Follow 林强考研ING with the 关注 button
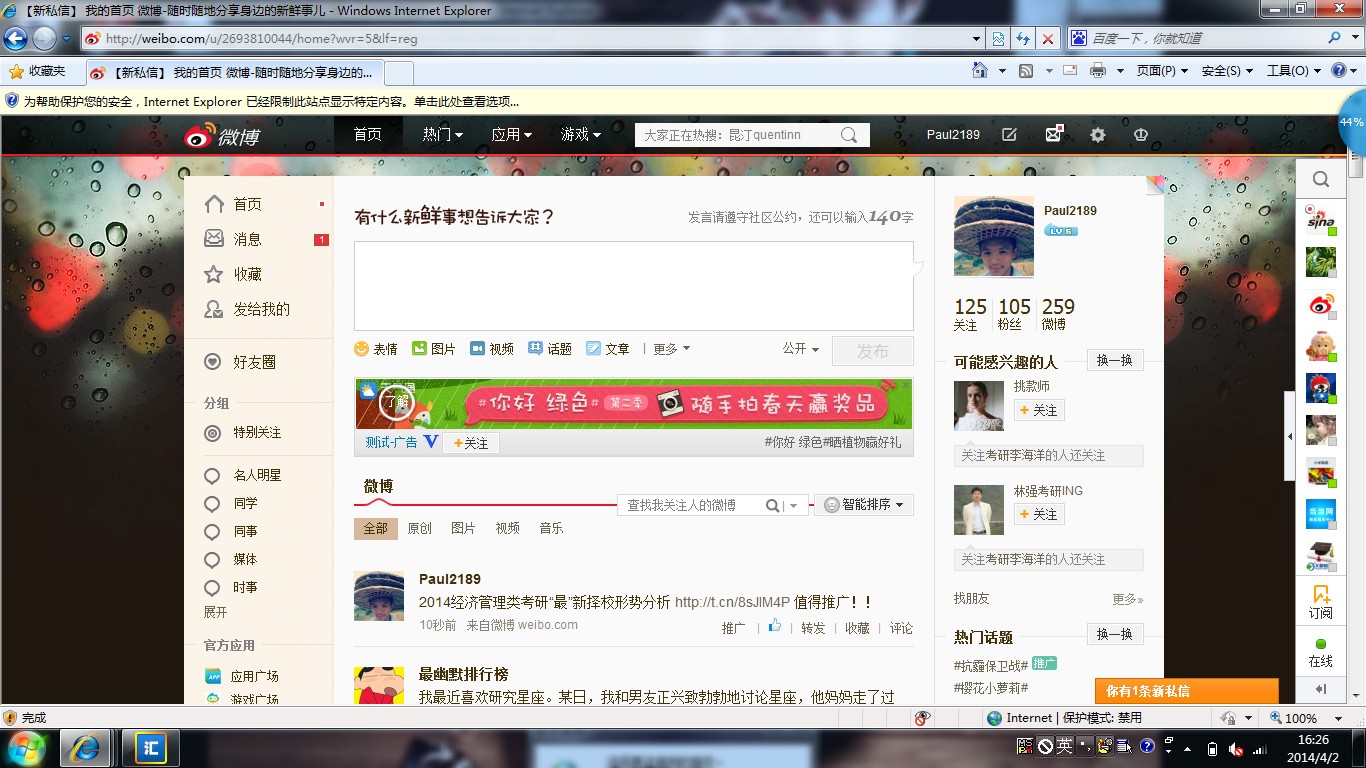 1039,514
